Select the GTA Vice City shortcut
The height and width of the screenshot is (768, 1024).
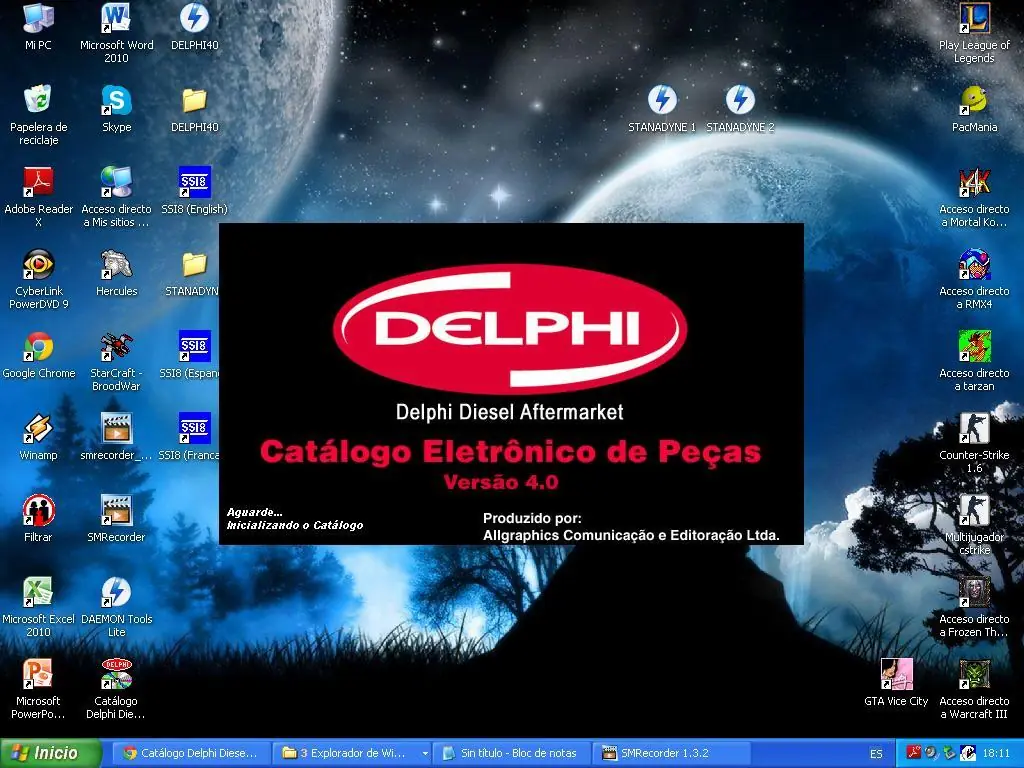point(896,682)
